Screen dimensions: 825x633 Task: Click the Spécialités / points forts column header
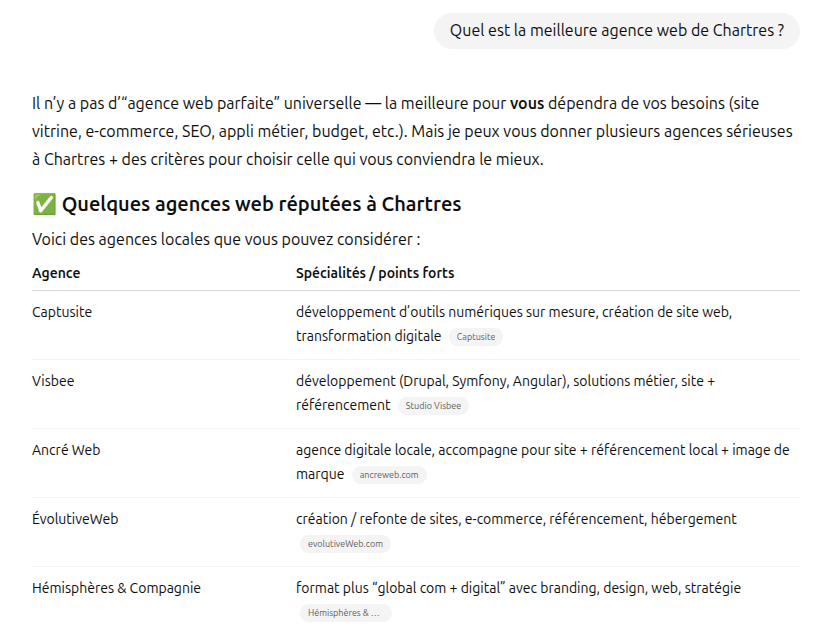[x=375, y=273]
